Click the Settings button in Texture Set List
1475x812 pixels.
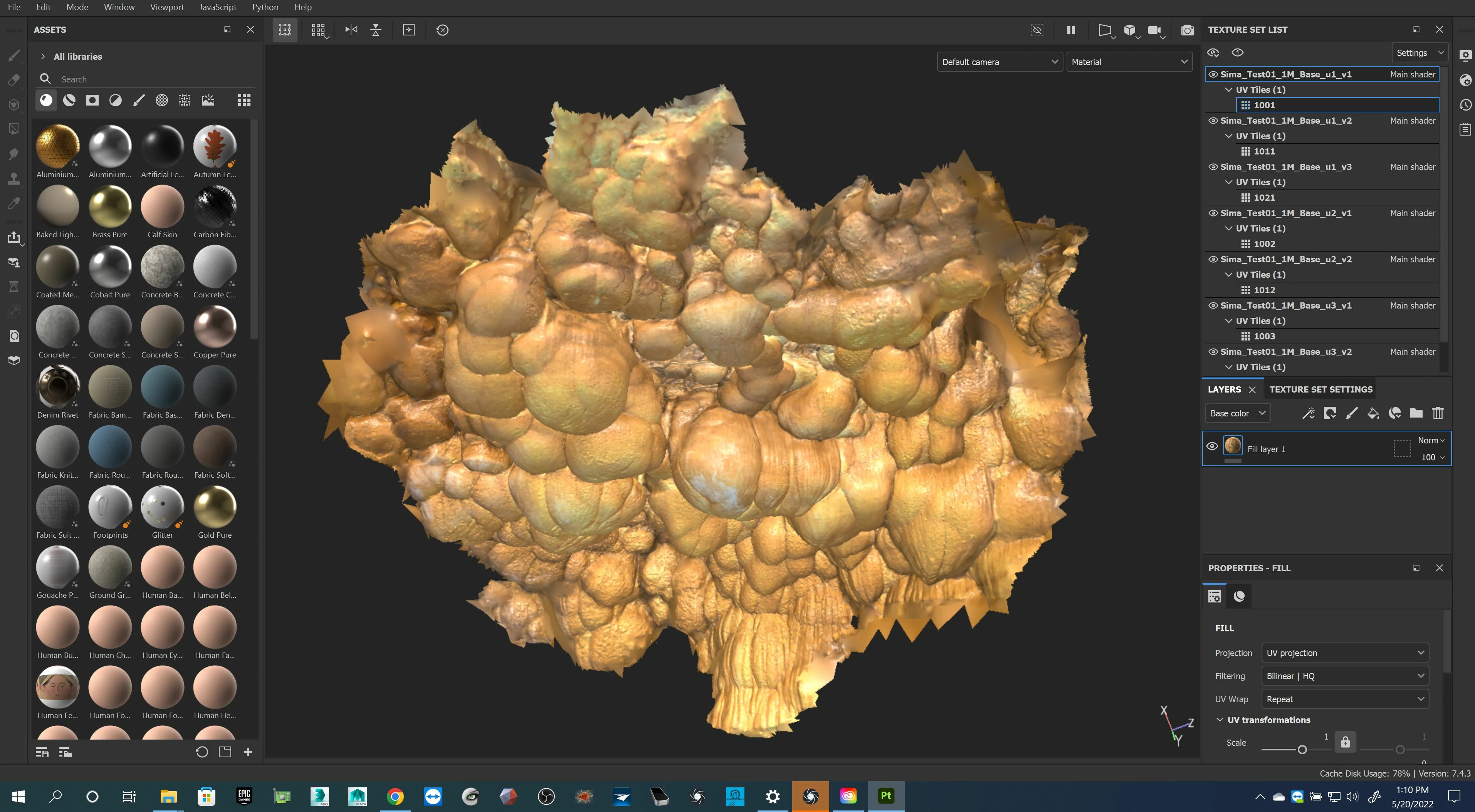pos(1419,53)
